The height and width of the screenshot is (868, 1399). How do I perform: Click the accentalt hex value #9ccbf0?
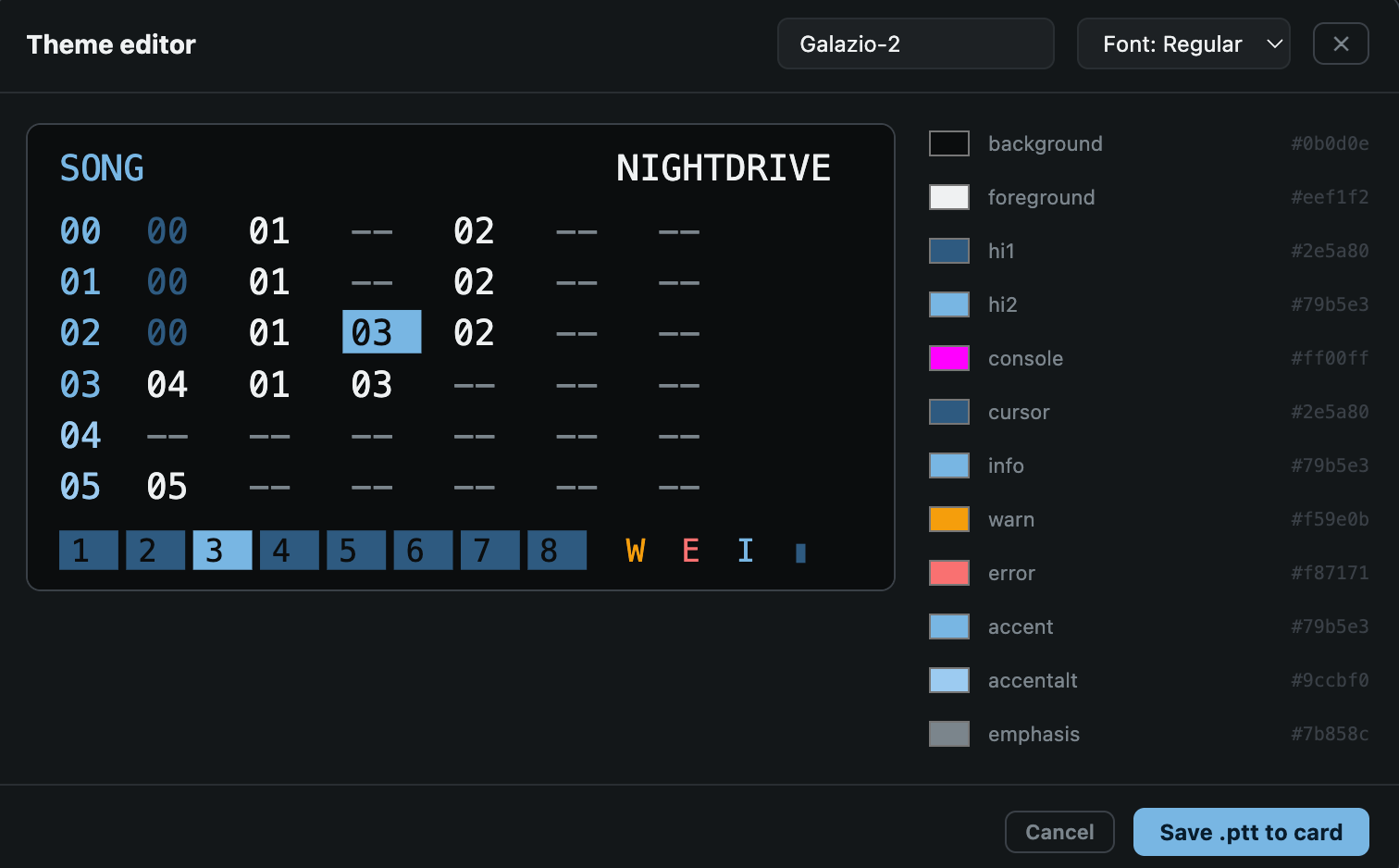coord(1330,680)
